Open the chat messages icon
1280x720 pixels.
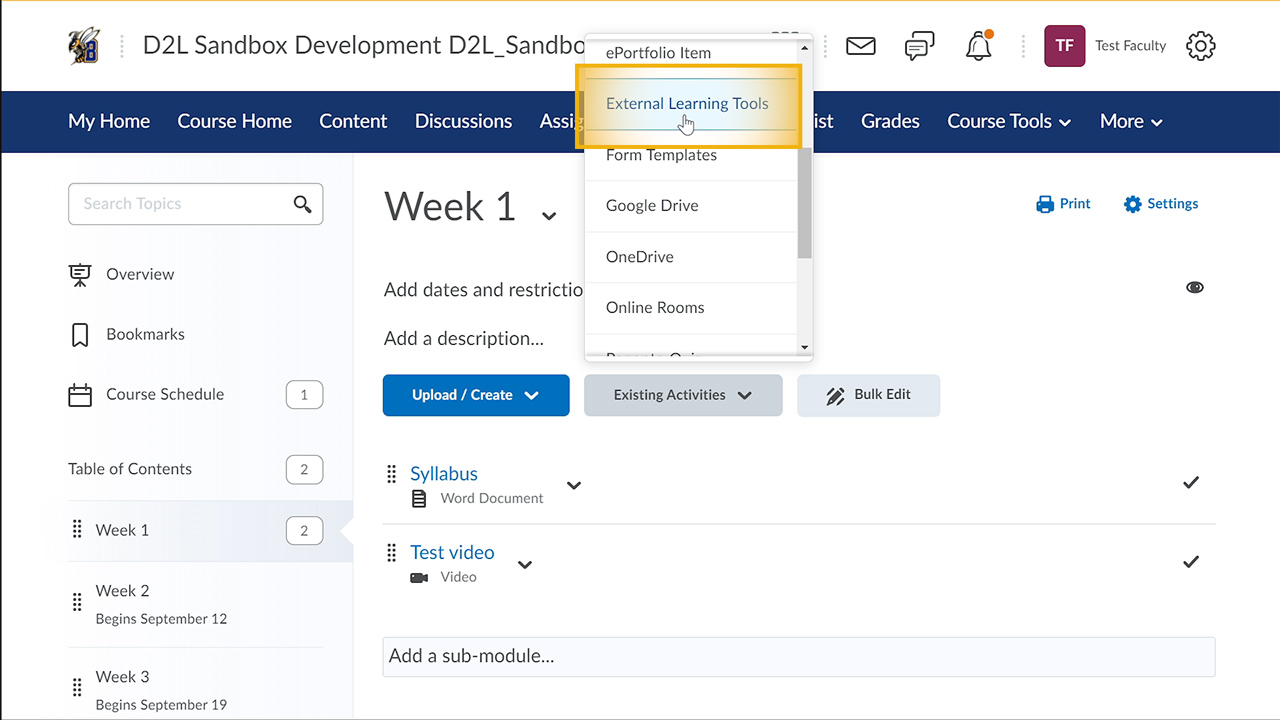(919, 46)
